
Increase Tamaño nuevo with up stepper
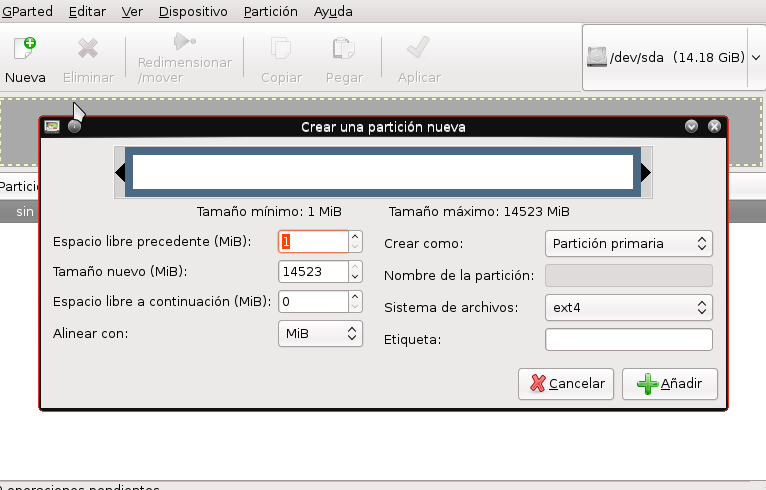click(355, 266)
